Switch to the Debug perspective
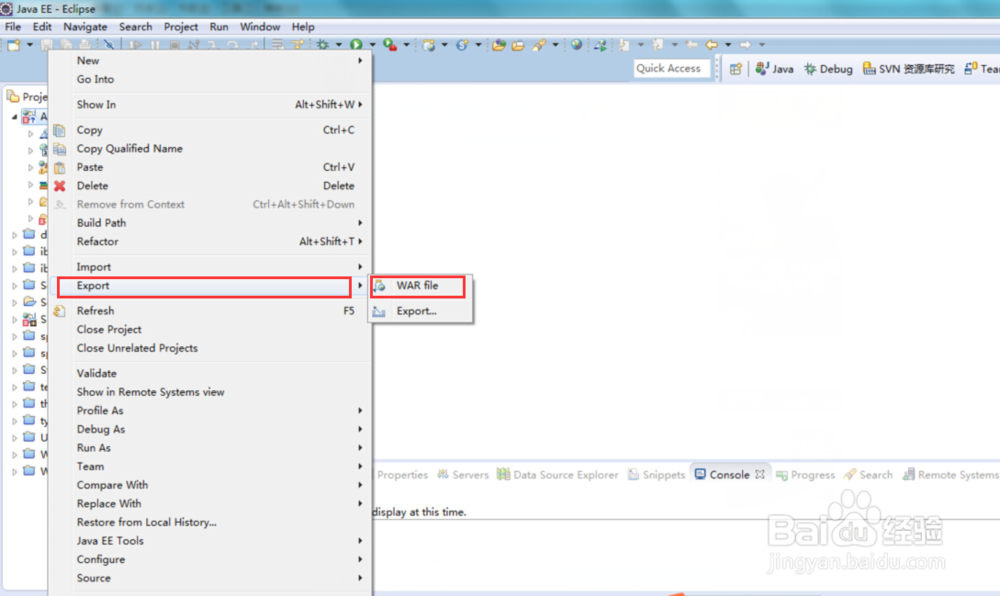Viewport: 1000px width, 596px height. click(x=828, y=69)
